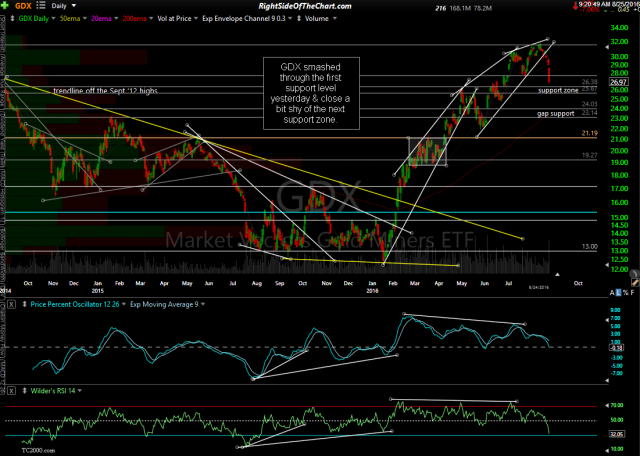Open the Wilder's RSI 14 dropdown
The width and height of the screenshot is (640, 456).
(x=56, y=391)
